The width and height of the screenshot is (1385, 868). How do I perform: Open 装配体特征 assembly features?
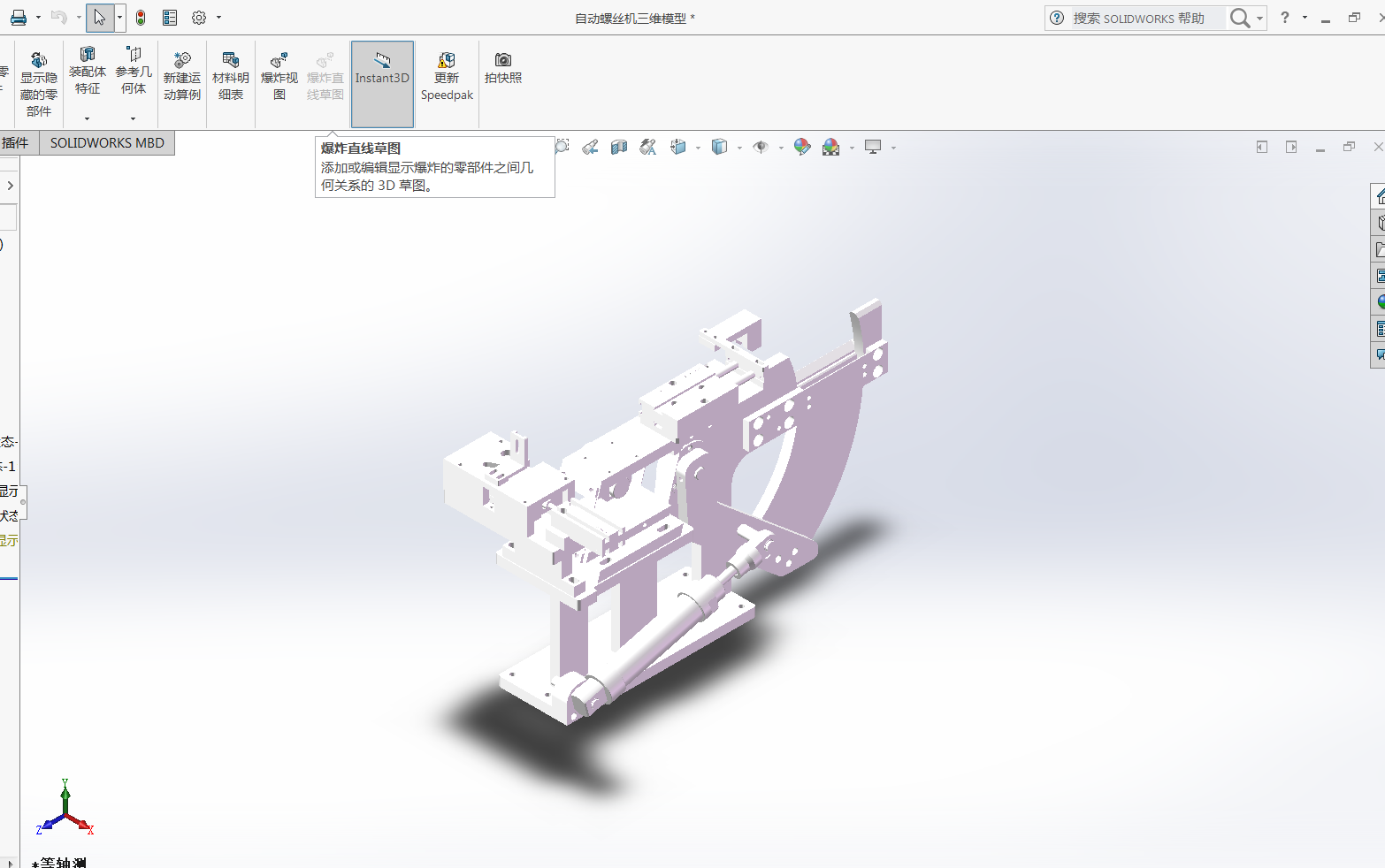(88, 71)
